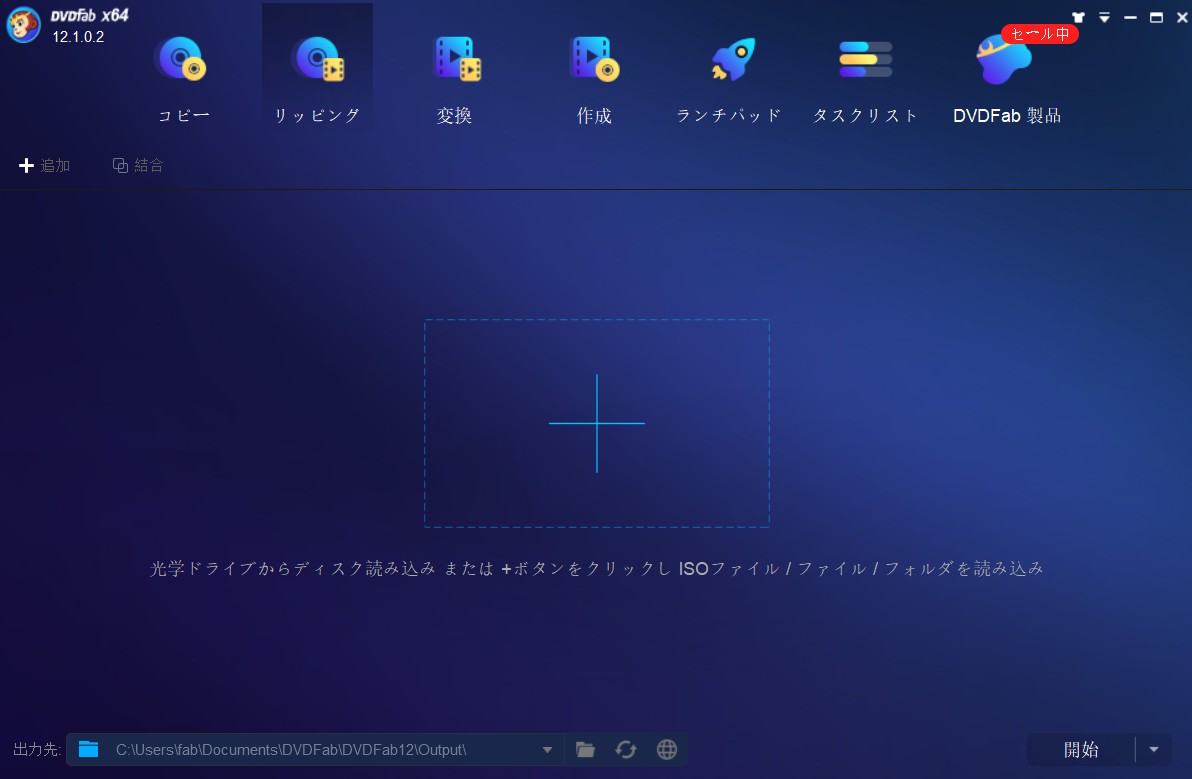Open the title bar dropdown menu arrow

[1105, 17]
